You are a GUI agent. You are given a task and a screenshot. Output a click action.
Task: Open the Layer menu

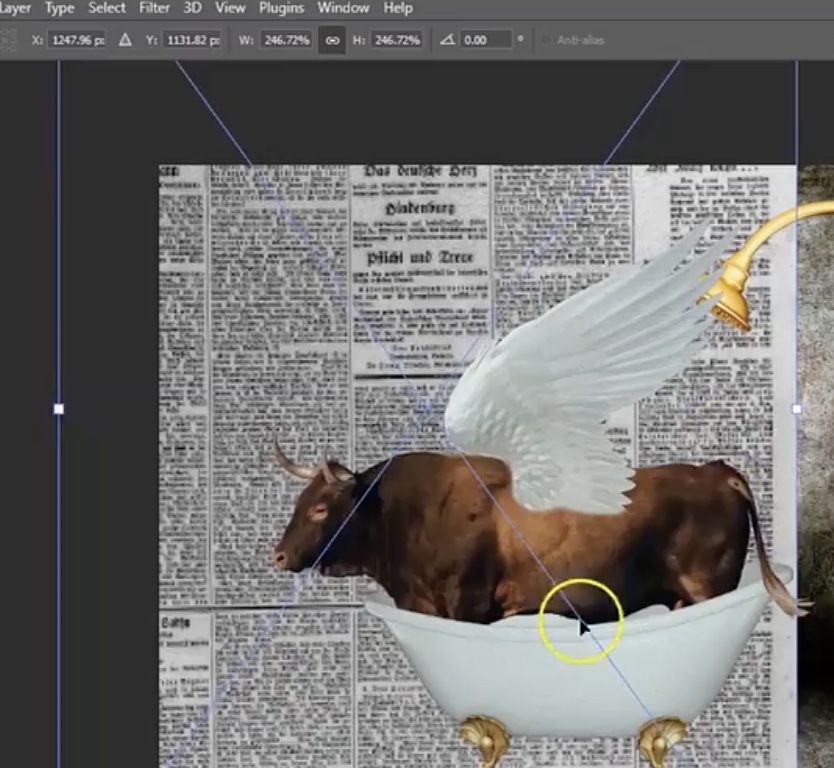coord(15,8)
